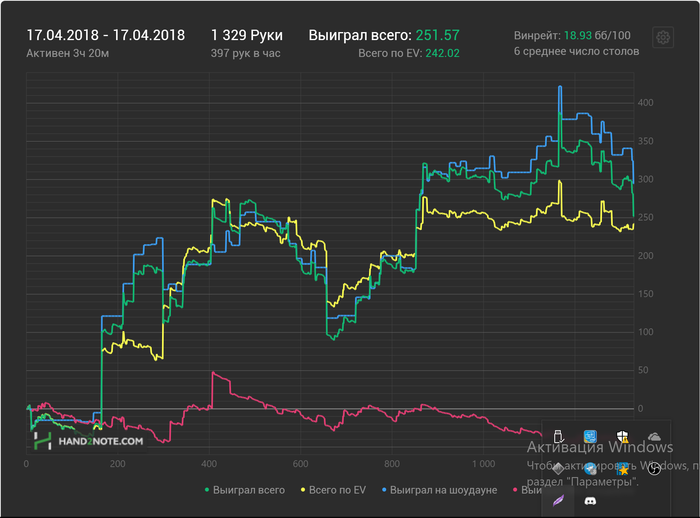Click the total won value 251.57
Viewport: 700px width, 518px height.
click(438, 35)
